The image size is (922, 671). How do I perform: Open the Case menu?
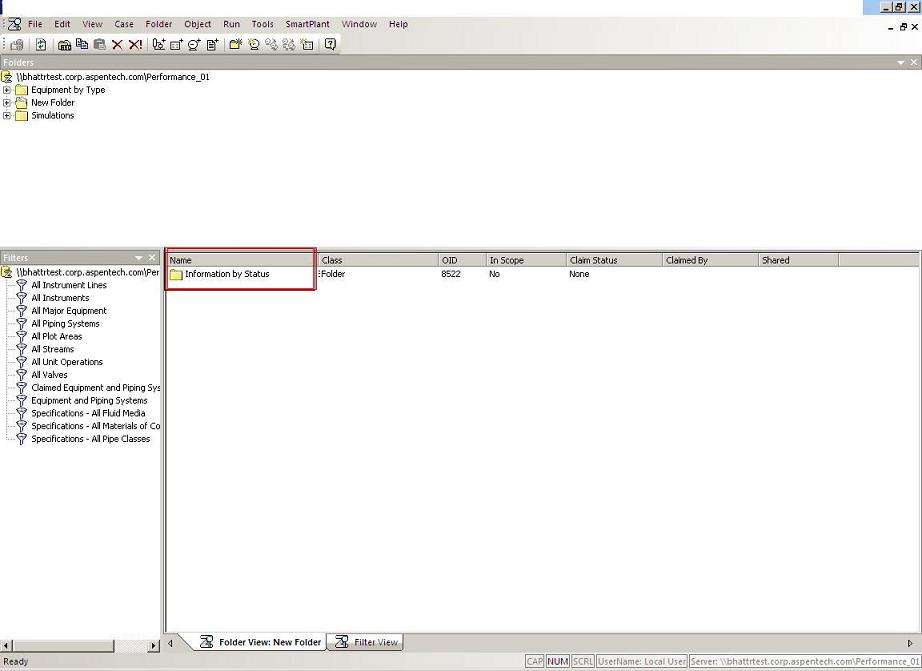124,24
